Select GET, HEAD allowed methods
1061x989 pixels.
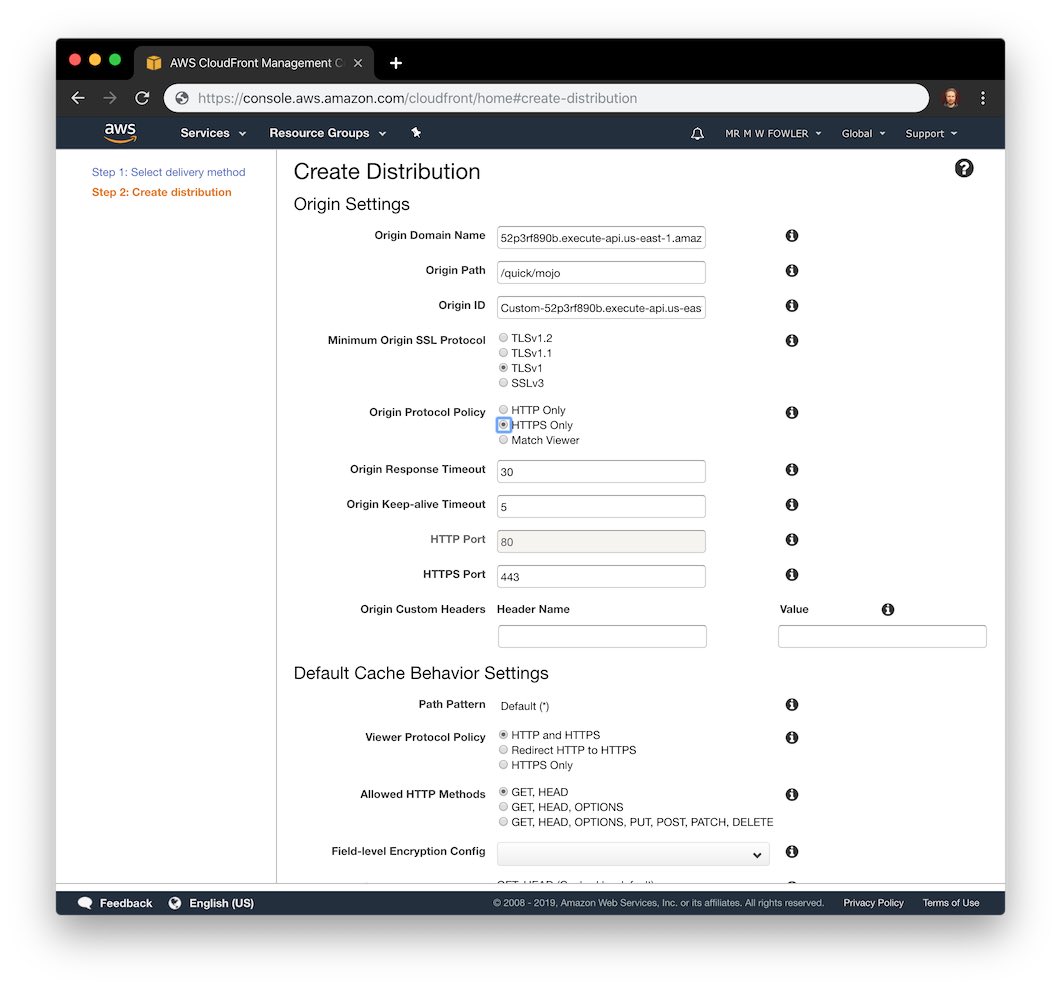503,791
